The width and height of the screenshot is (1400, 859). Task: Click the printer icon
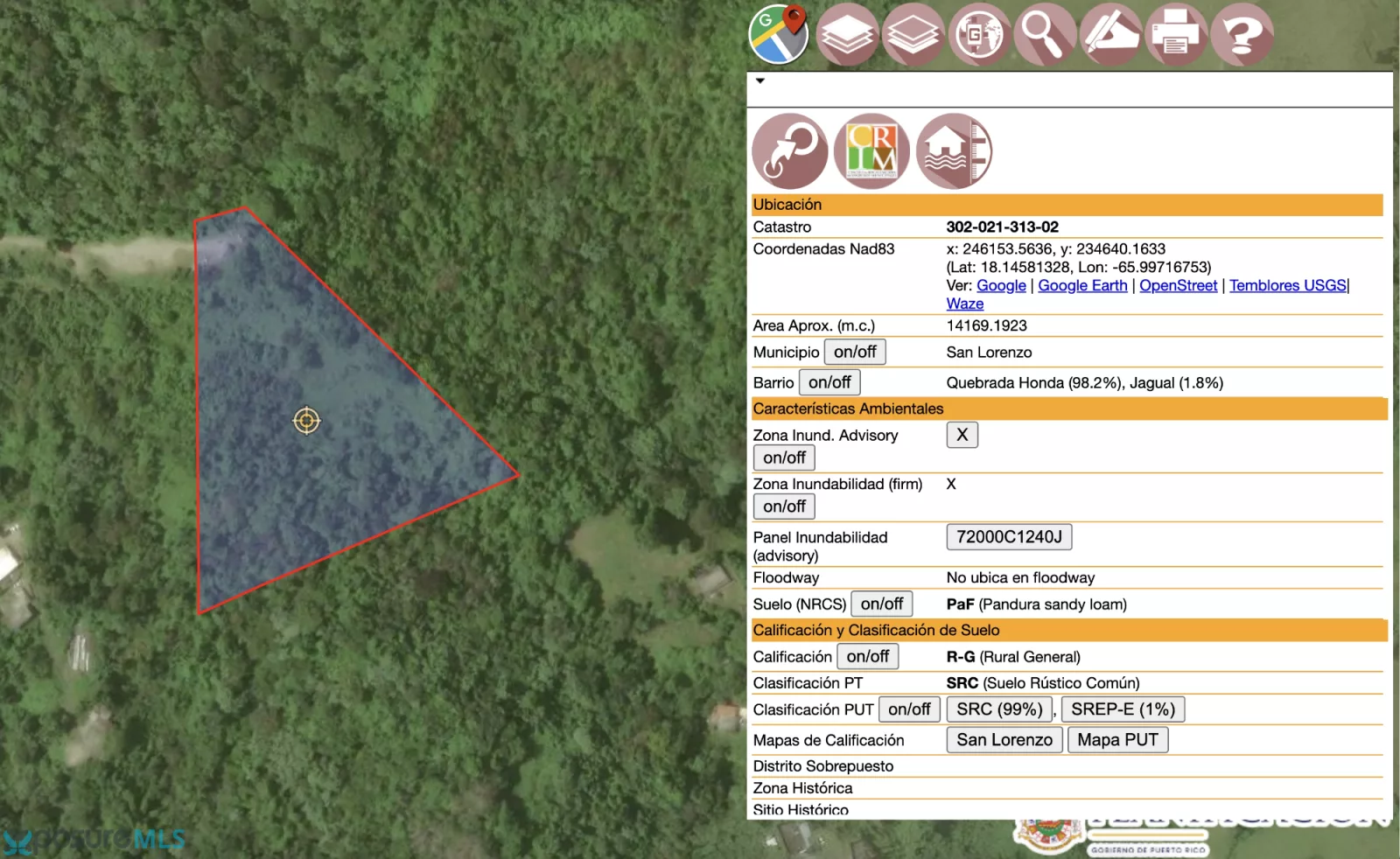(1176, 35)
